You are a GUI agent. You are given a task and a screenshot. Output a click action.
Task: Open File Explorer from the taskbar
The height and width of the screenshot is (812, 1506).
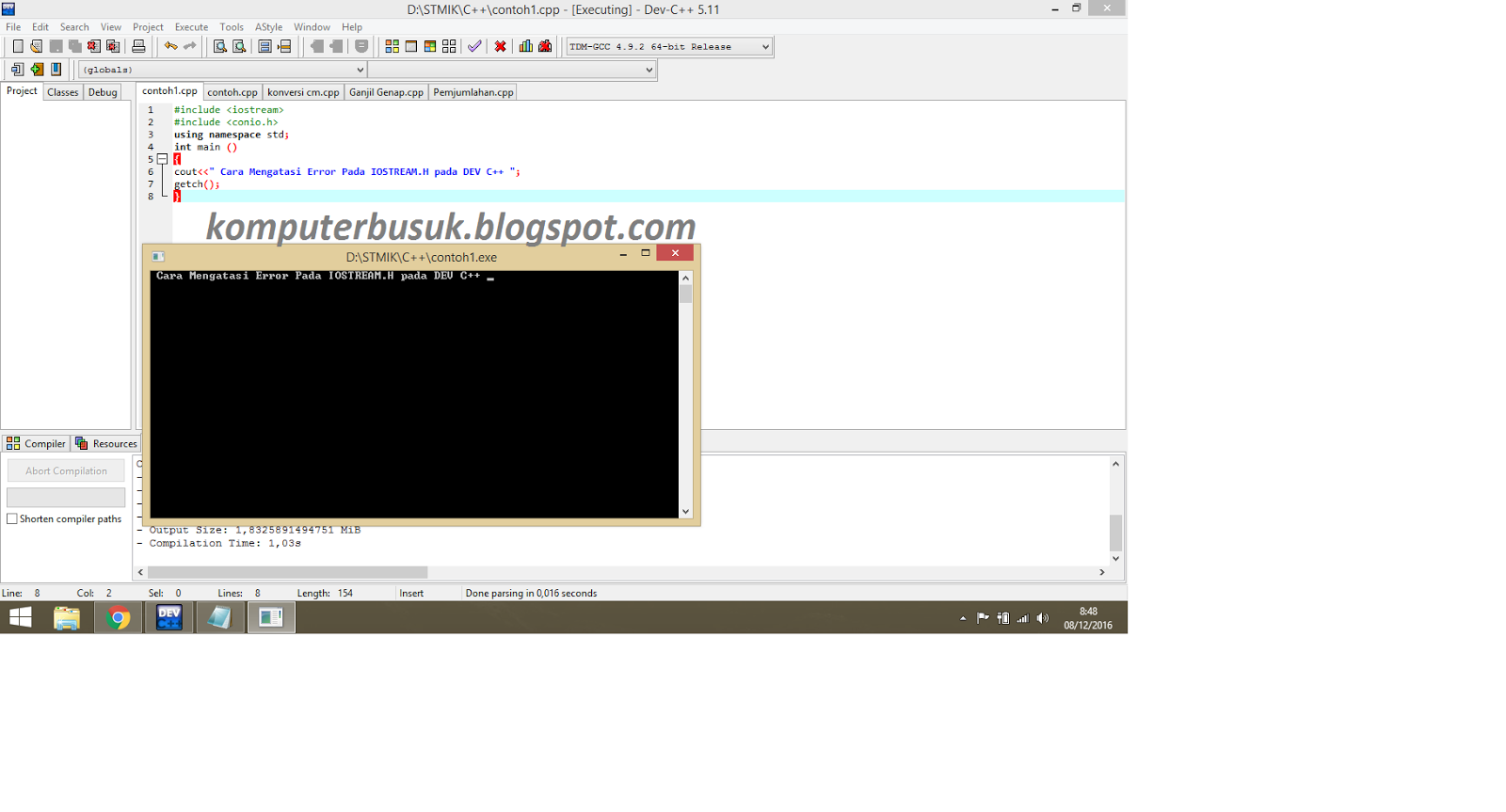click(x=67, y=617)
